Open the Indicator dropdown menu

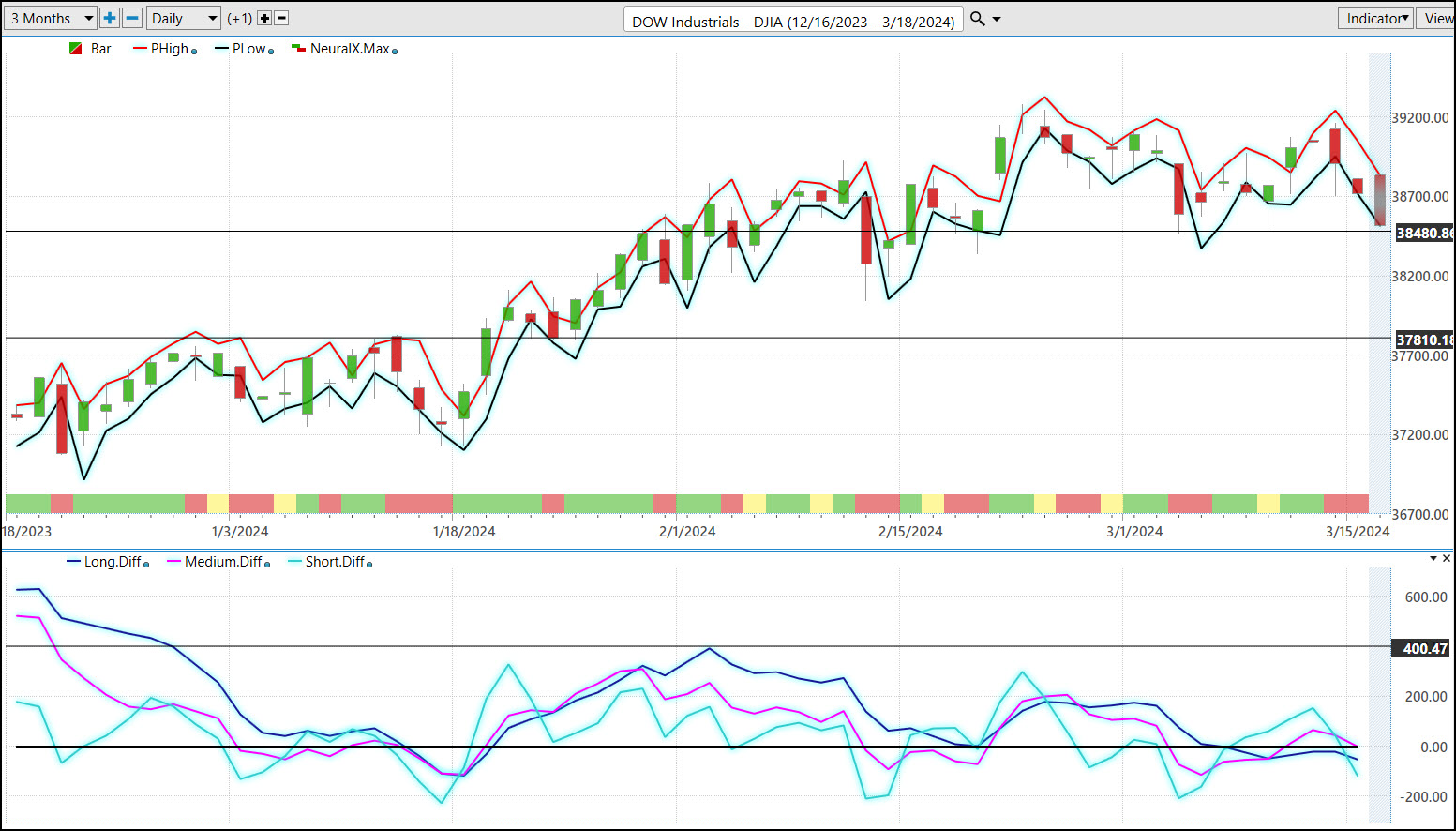tap(1374, 18)
